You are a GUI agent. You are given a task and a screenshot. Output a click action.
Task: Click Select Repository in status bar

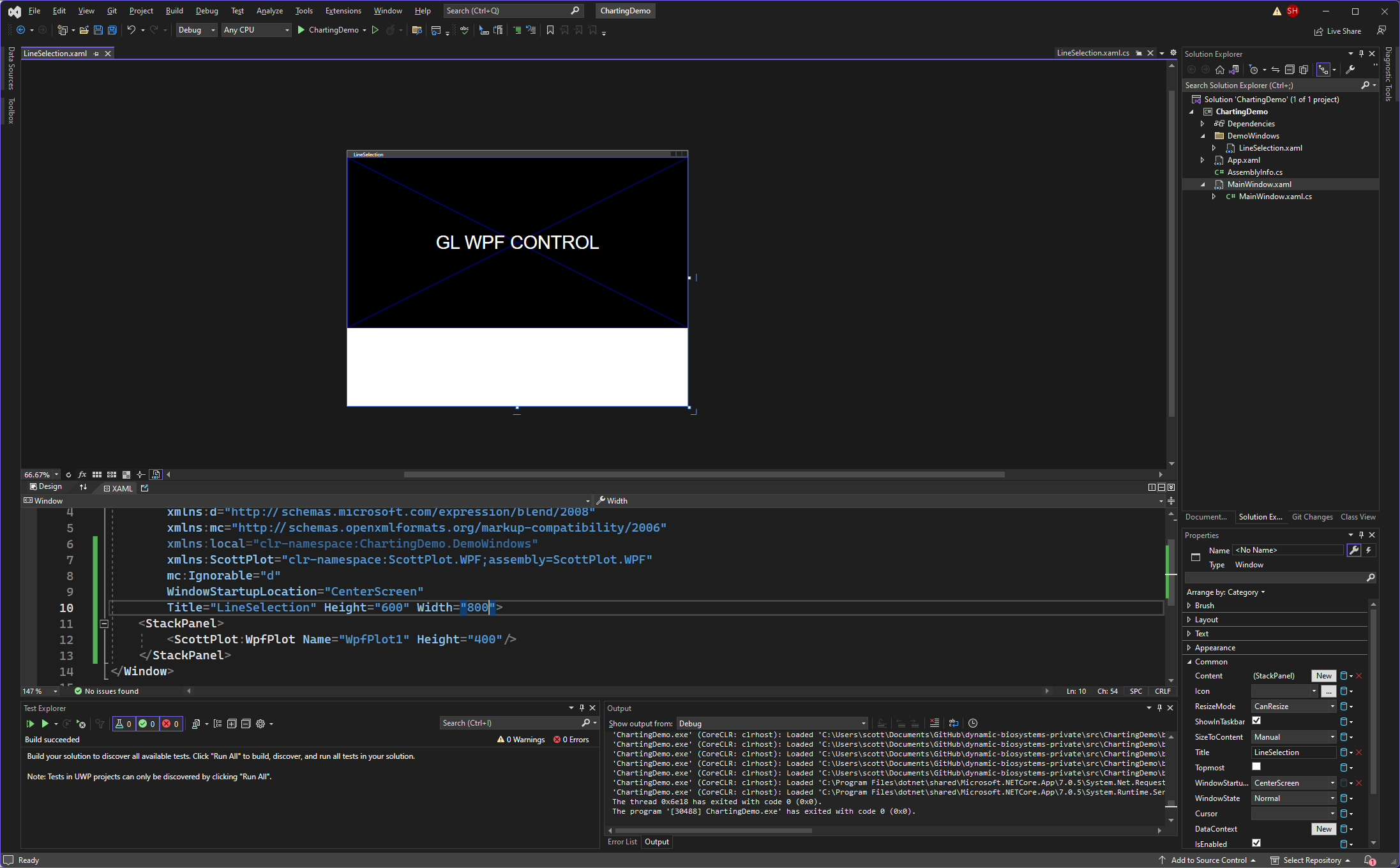tap(1311, 860)
